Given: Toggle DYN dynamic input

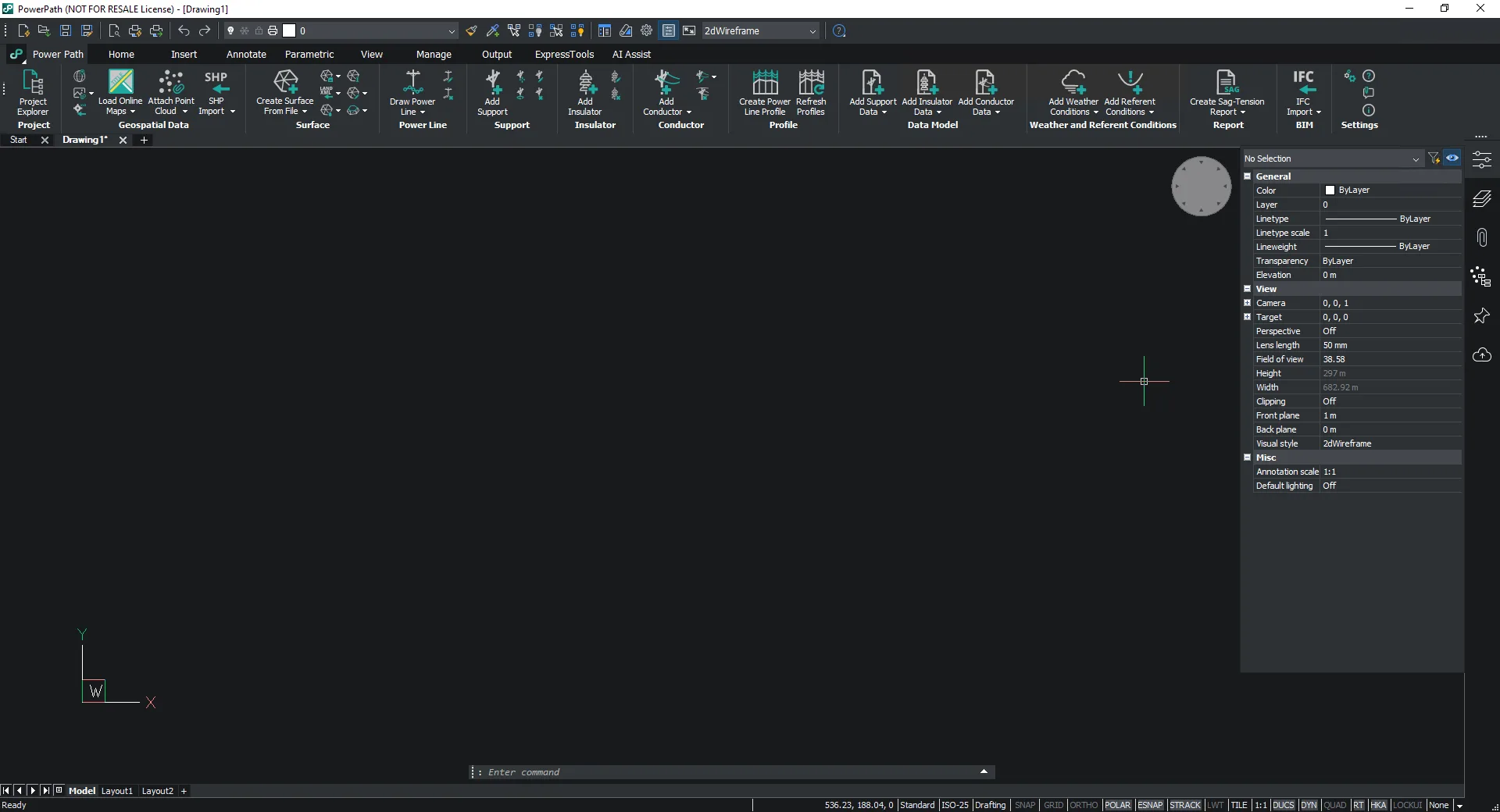Looking at the screenshot, I should (x=1309, y=805).
